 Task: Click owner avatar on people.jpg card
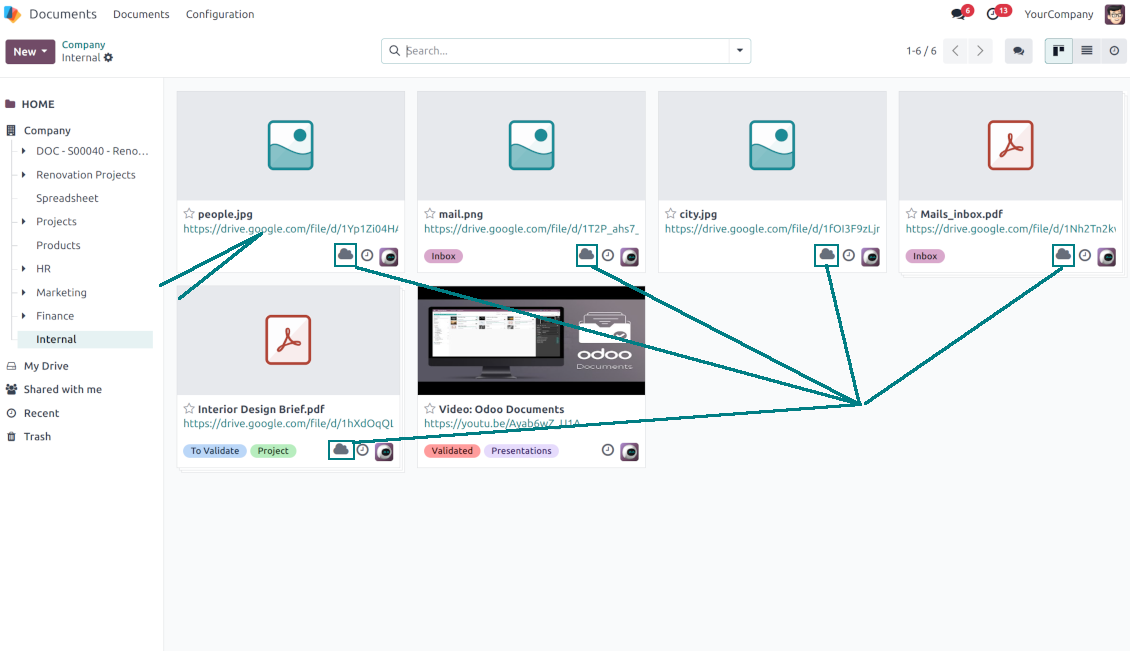click(389, 257)
